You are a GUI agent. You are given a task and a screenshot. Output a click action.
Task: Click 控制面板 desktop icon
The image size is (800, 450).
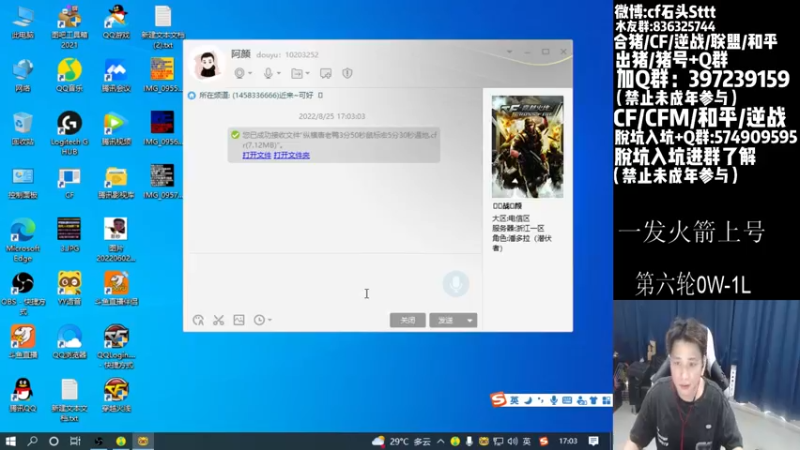tap(22, 183)
